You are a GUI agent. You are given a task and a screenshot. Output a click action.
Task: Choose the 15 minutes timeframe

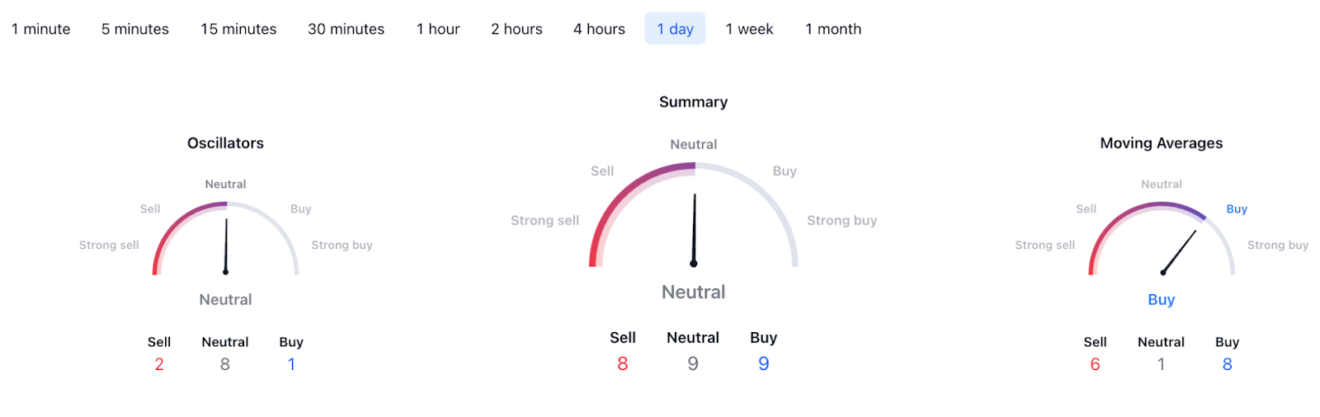238,29
